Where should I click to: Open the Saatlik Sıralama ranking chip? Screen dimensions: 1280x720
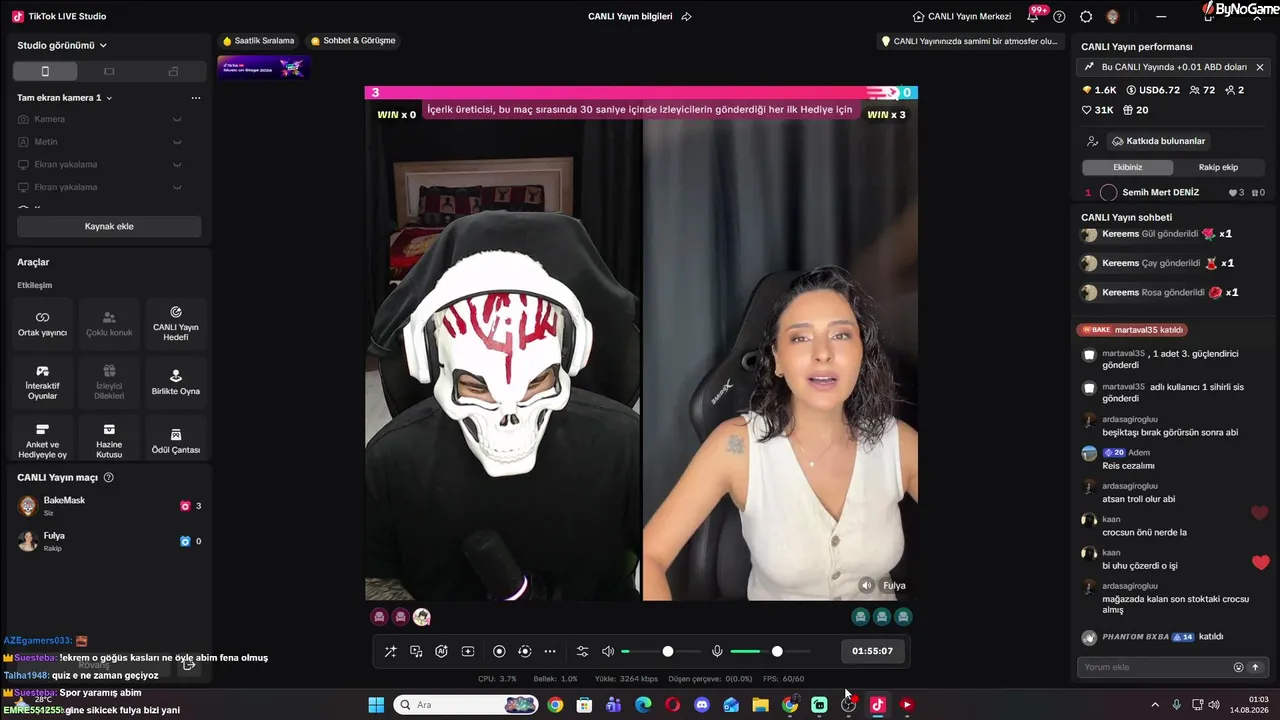click(x=259, y=41)
